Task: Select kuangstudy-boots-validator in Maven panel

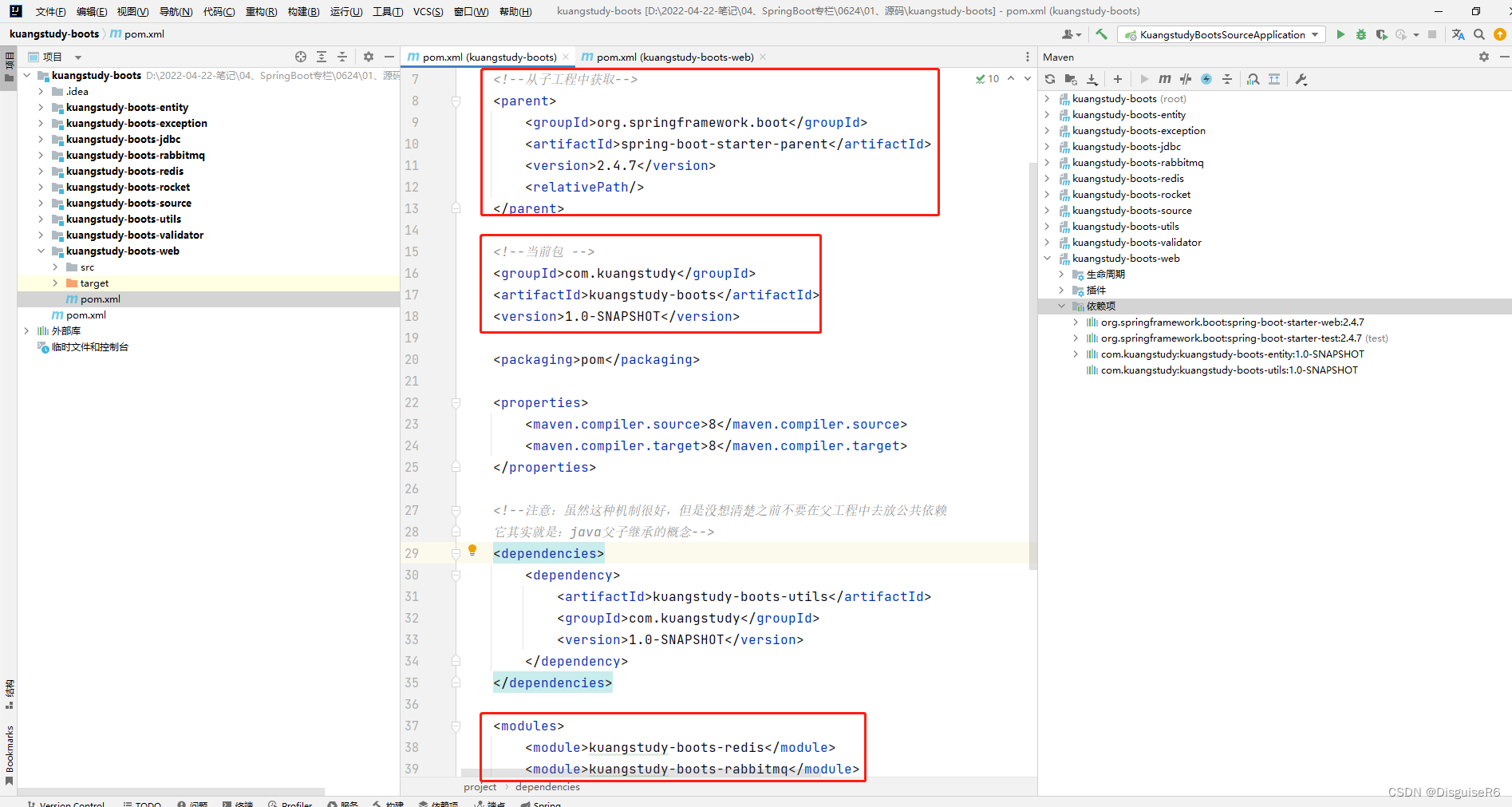Action: [1136, 242]
